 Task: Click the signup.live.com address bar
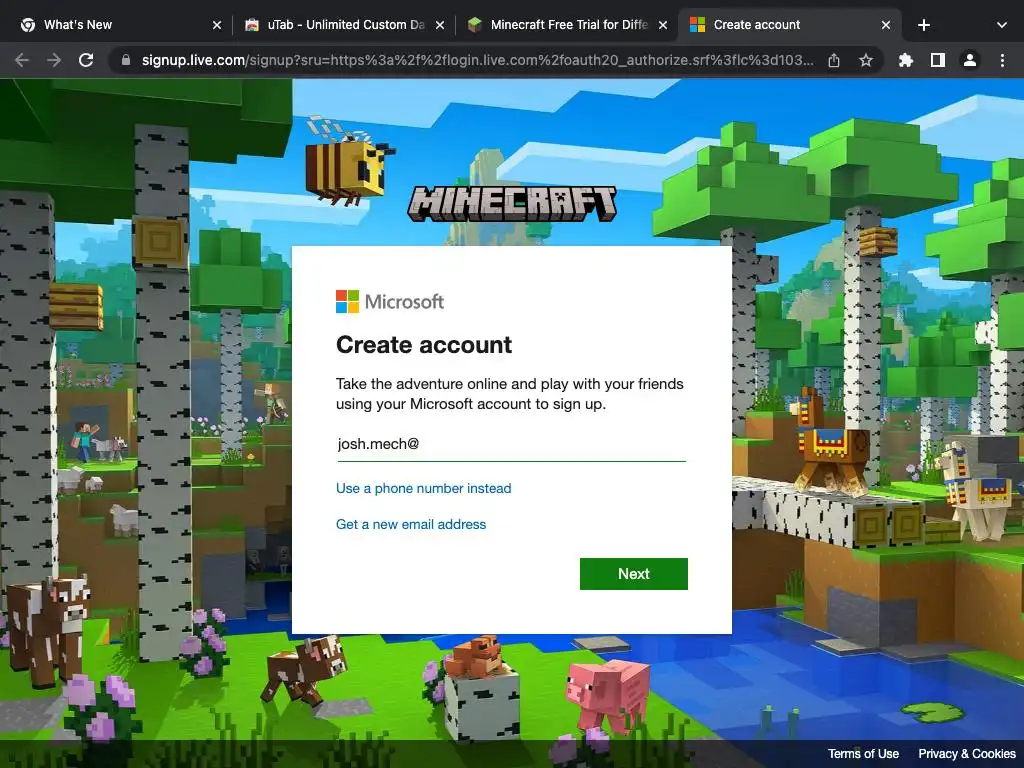[477, 61]
